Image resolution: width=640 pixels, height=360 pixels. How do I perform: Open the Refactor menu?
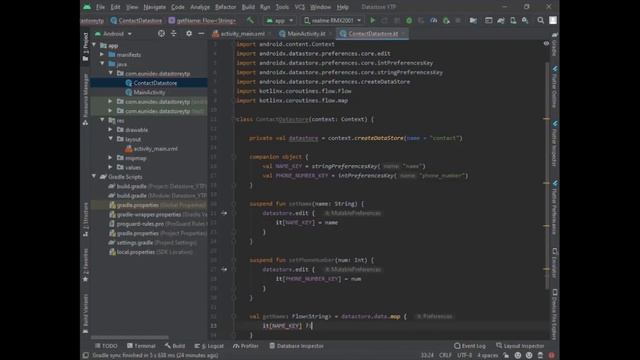pos(225,7)
